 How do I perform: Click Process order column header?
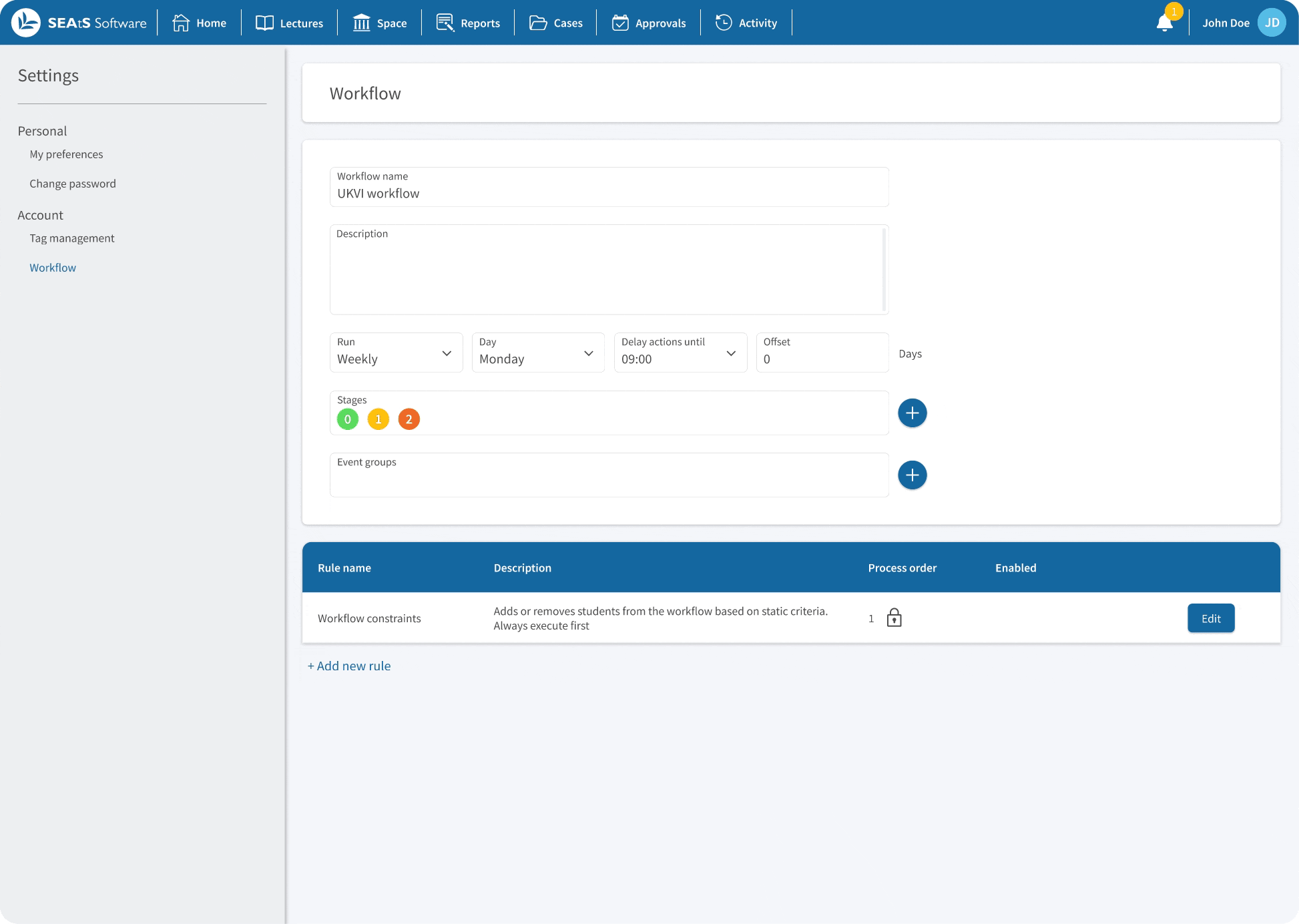[902, 568]
